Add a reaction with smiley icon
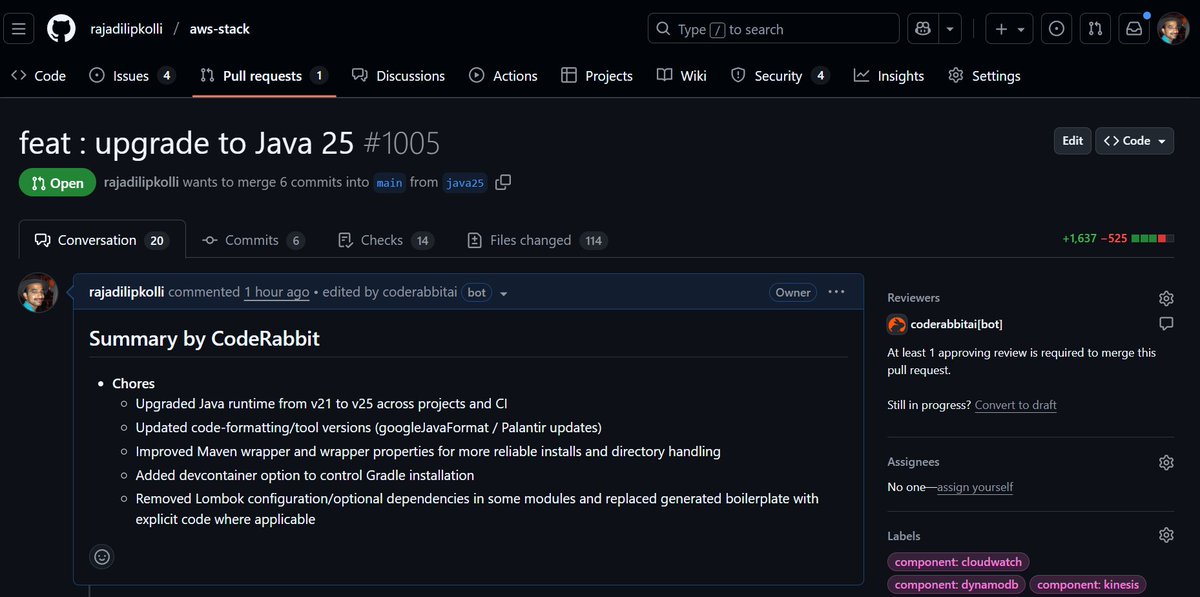This screenshot has height=597, width=1200. [101, 556]
